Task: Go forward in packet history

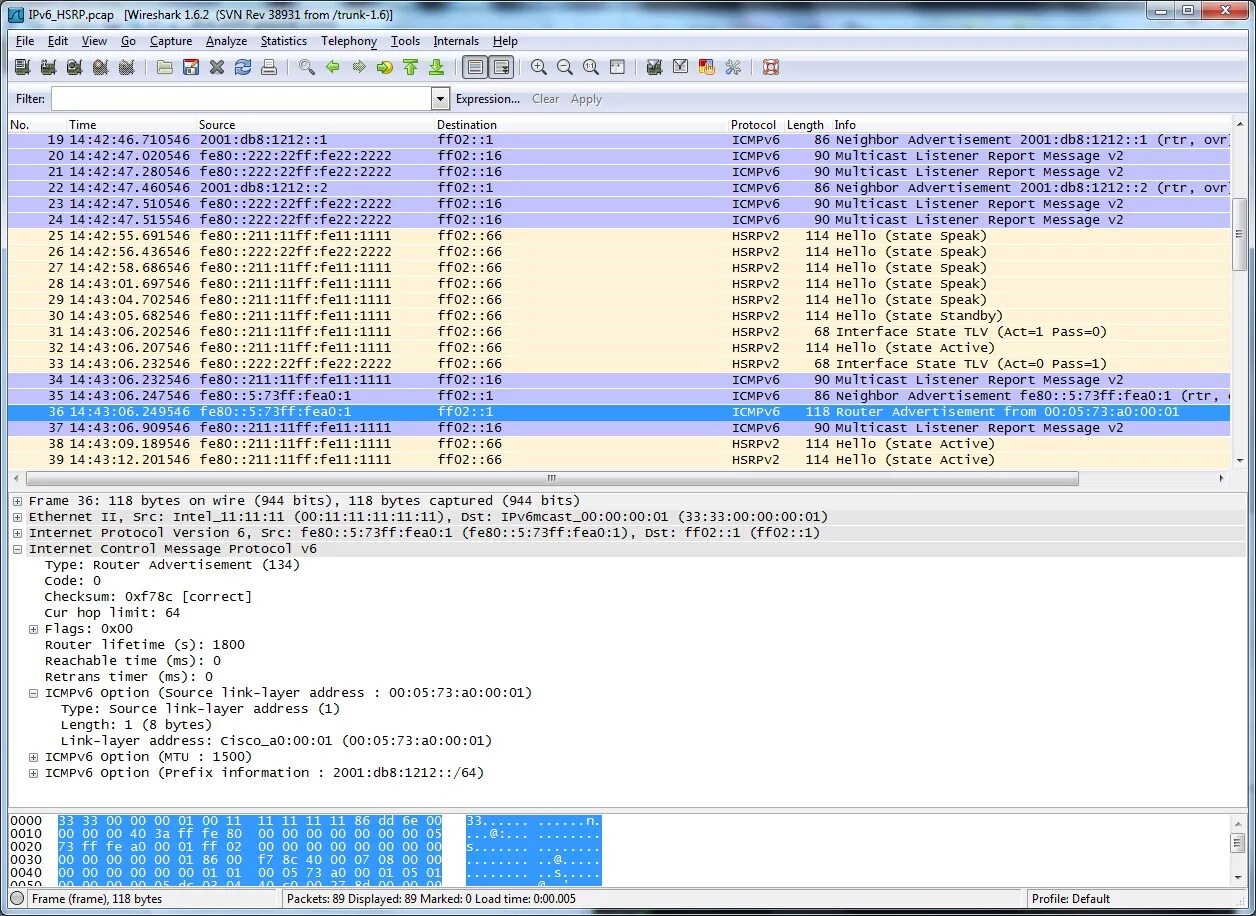Action: click(x=359, y=67)
